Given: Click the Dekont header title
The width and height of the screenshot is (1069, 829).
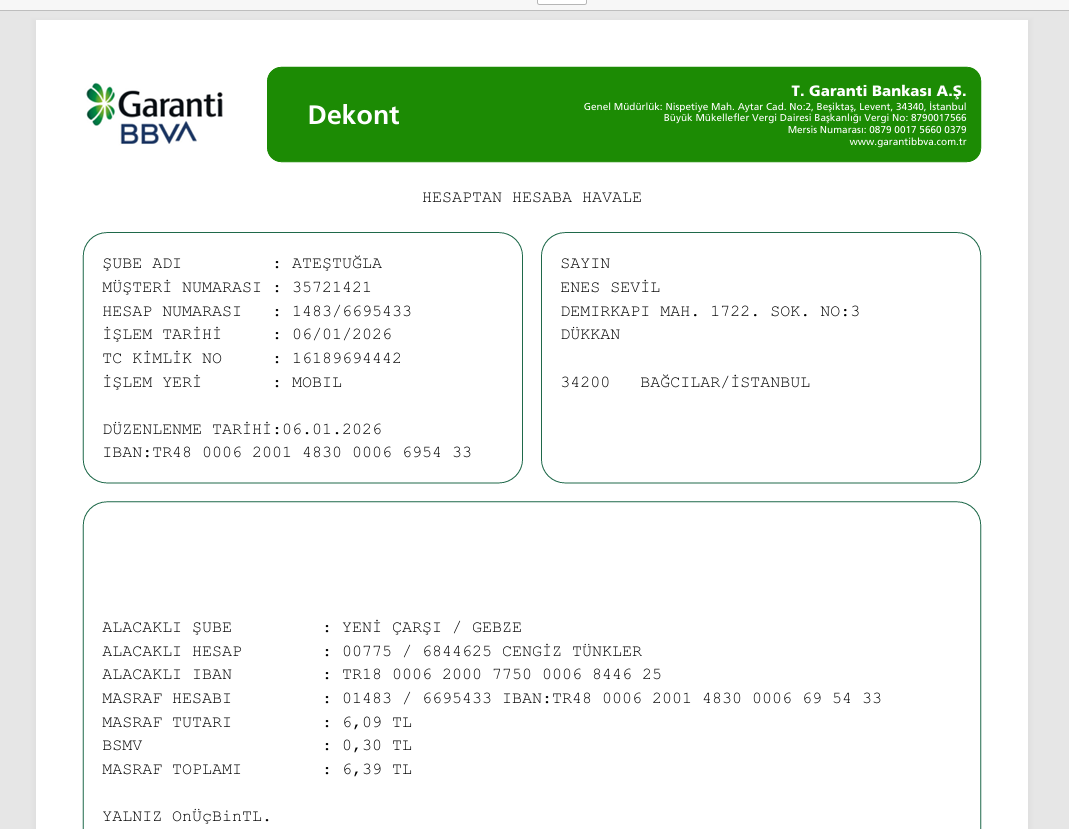Looking at the screenshot, I should click(x=353, y=115).
